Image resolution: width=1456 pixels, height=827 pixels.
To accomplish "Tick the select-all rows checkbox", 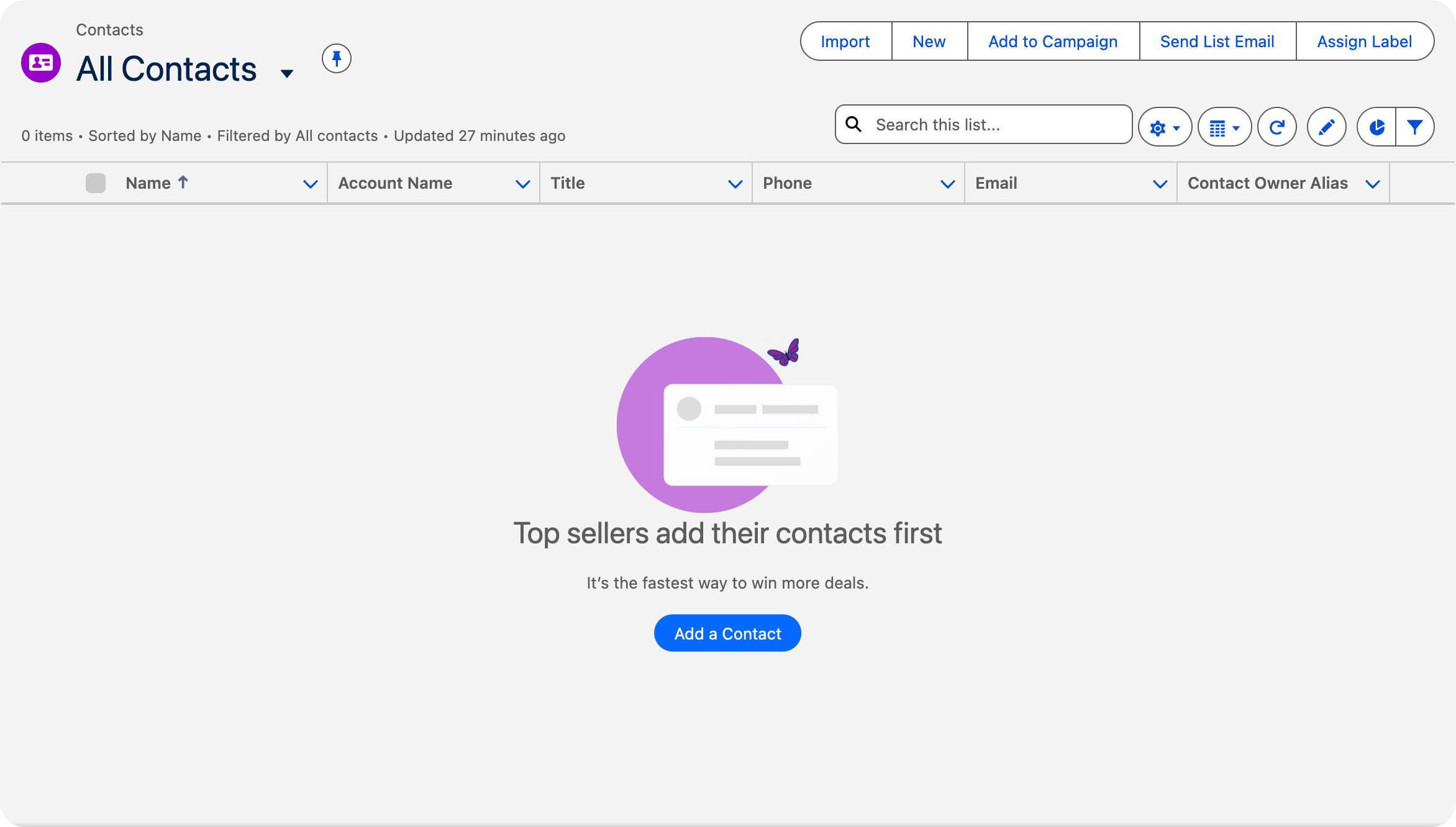I will 96,183.
